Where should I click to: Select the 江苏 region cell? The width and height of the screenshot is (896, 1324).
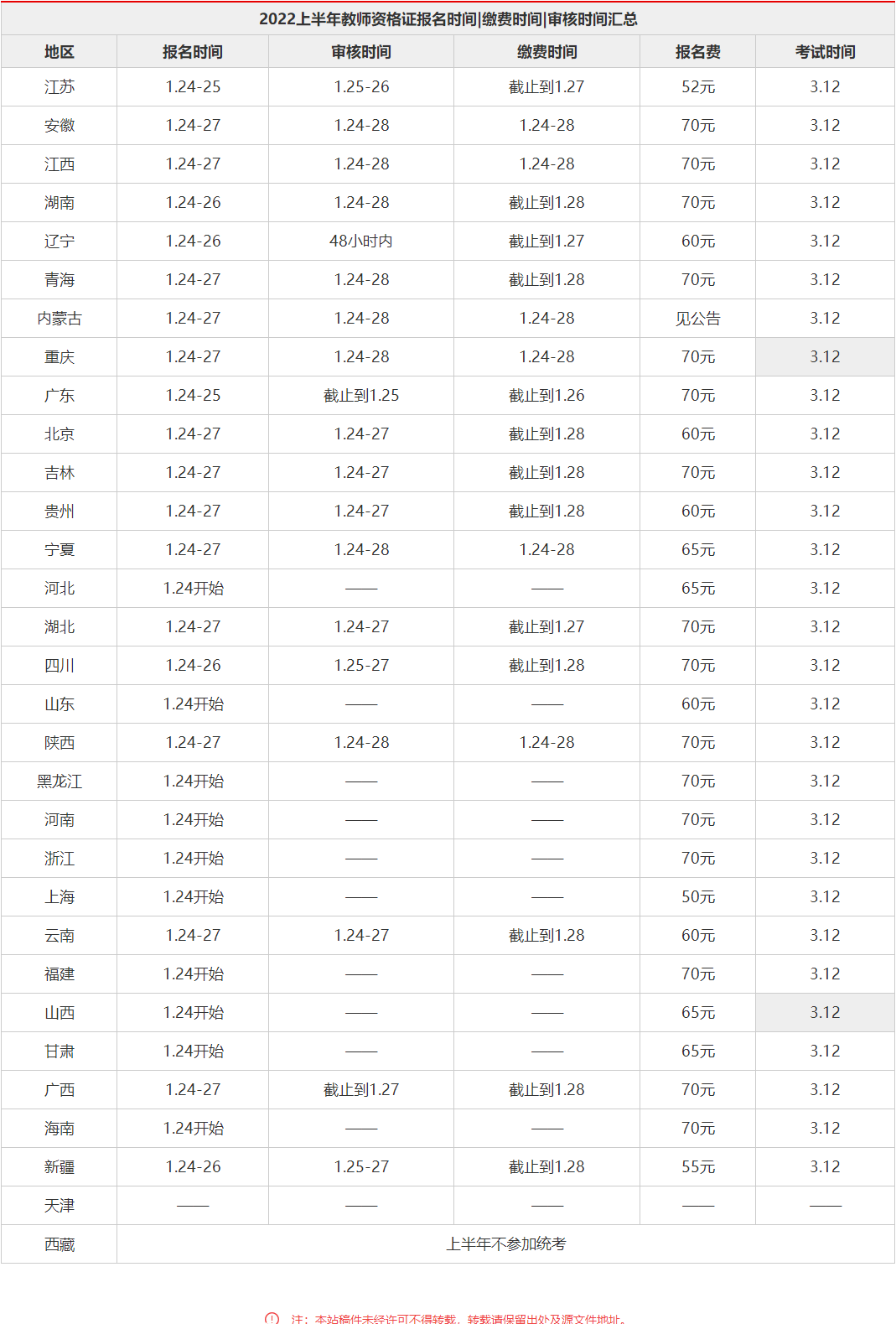tap(60, 87)
